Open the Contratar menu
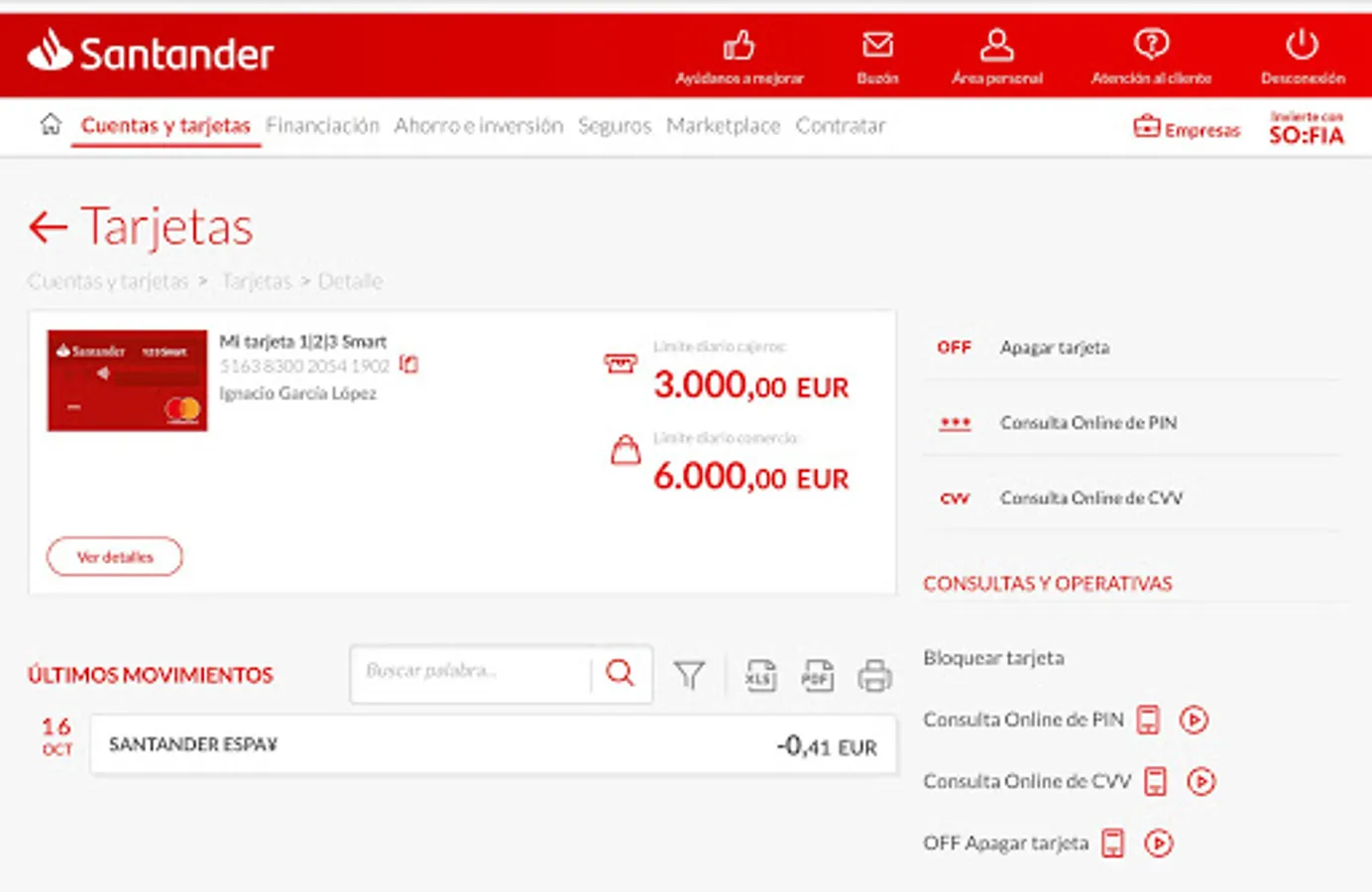Screen dimensions: 1372x892 point(841,126)
